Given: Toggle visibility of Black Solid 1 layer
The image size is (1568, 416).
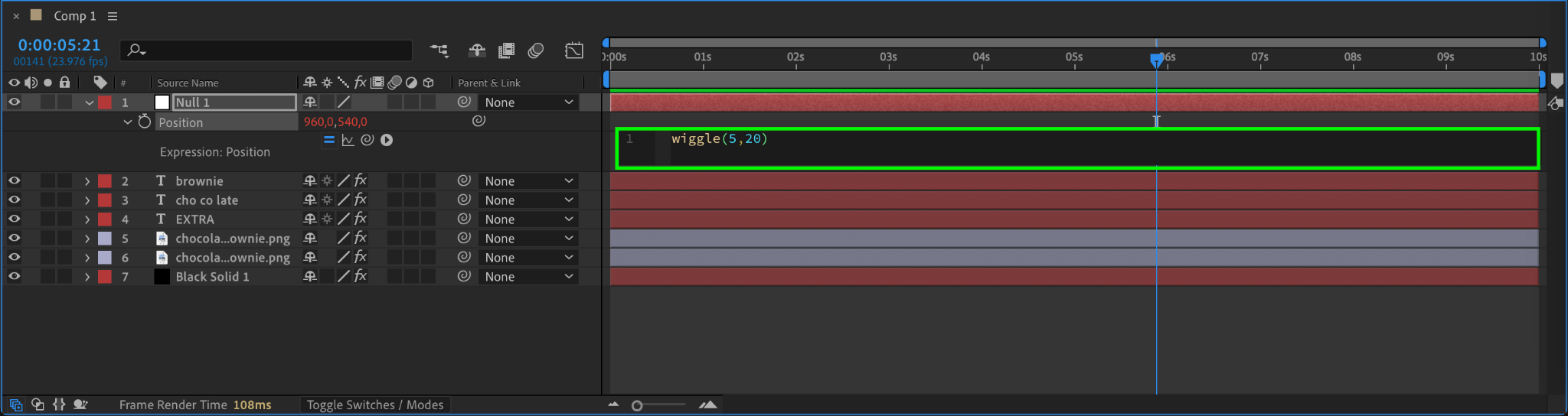Looking at the screenshot, I should point(14,276).
